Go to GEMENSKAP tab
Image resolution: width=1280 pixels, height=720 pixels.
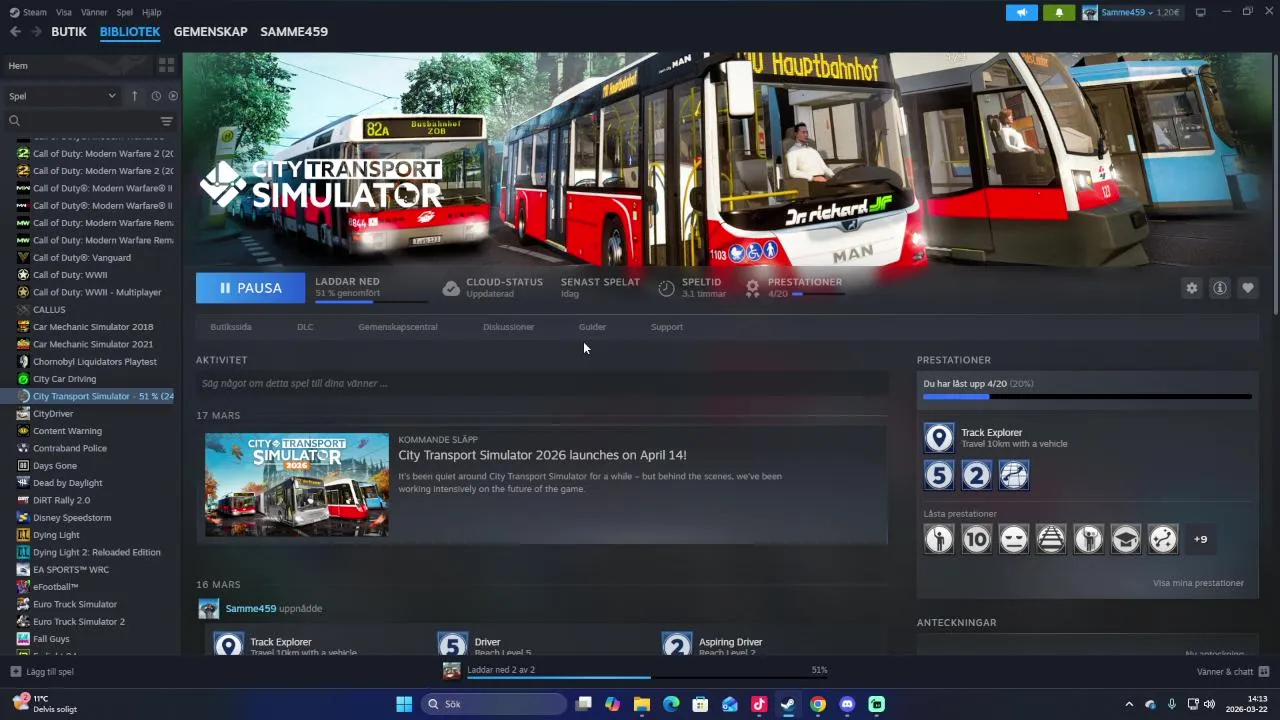tap(210, 32)
